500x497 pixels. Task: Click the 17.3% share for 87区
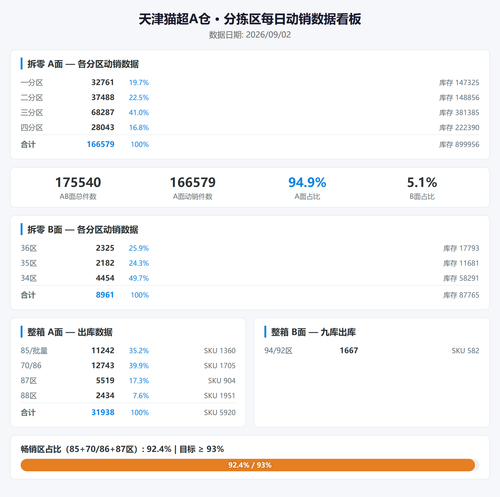click(139, 380)
